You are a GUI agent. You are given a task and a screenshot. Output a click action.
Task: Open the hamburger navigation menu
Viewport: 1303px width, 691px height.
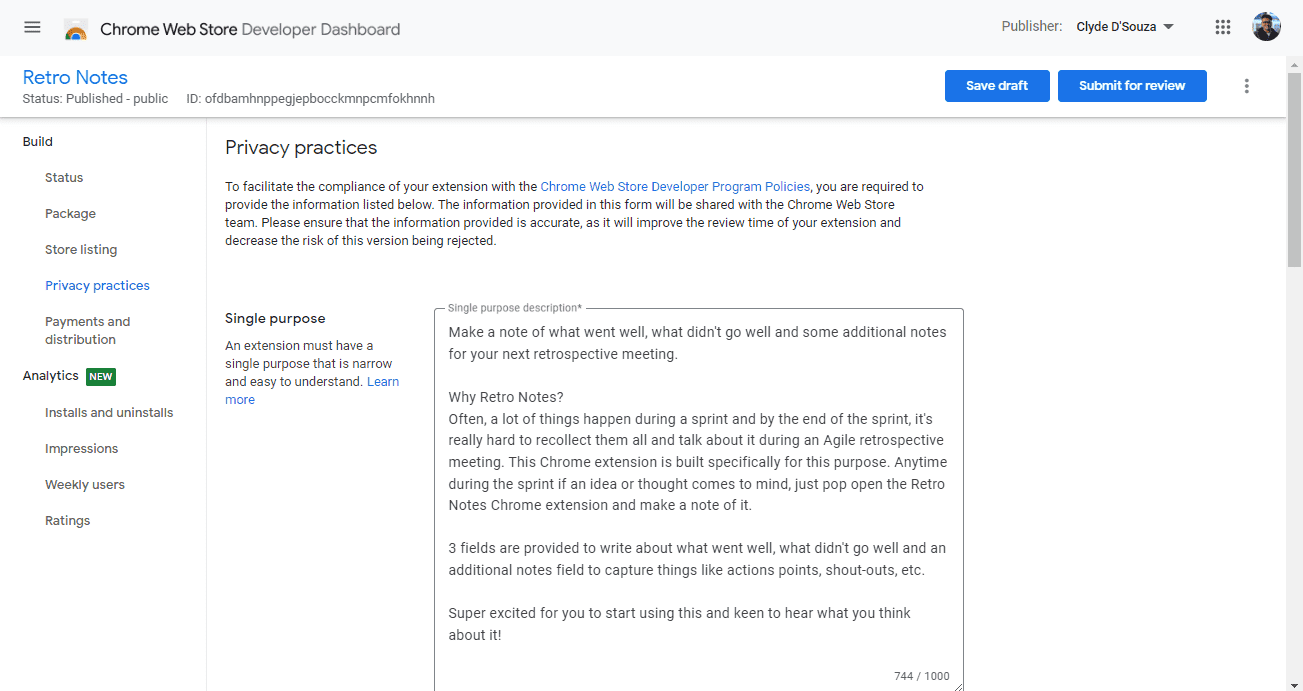pyautogui.click(x=32, y=27)
